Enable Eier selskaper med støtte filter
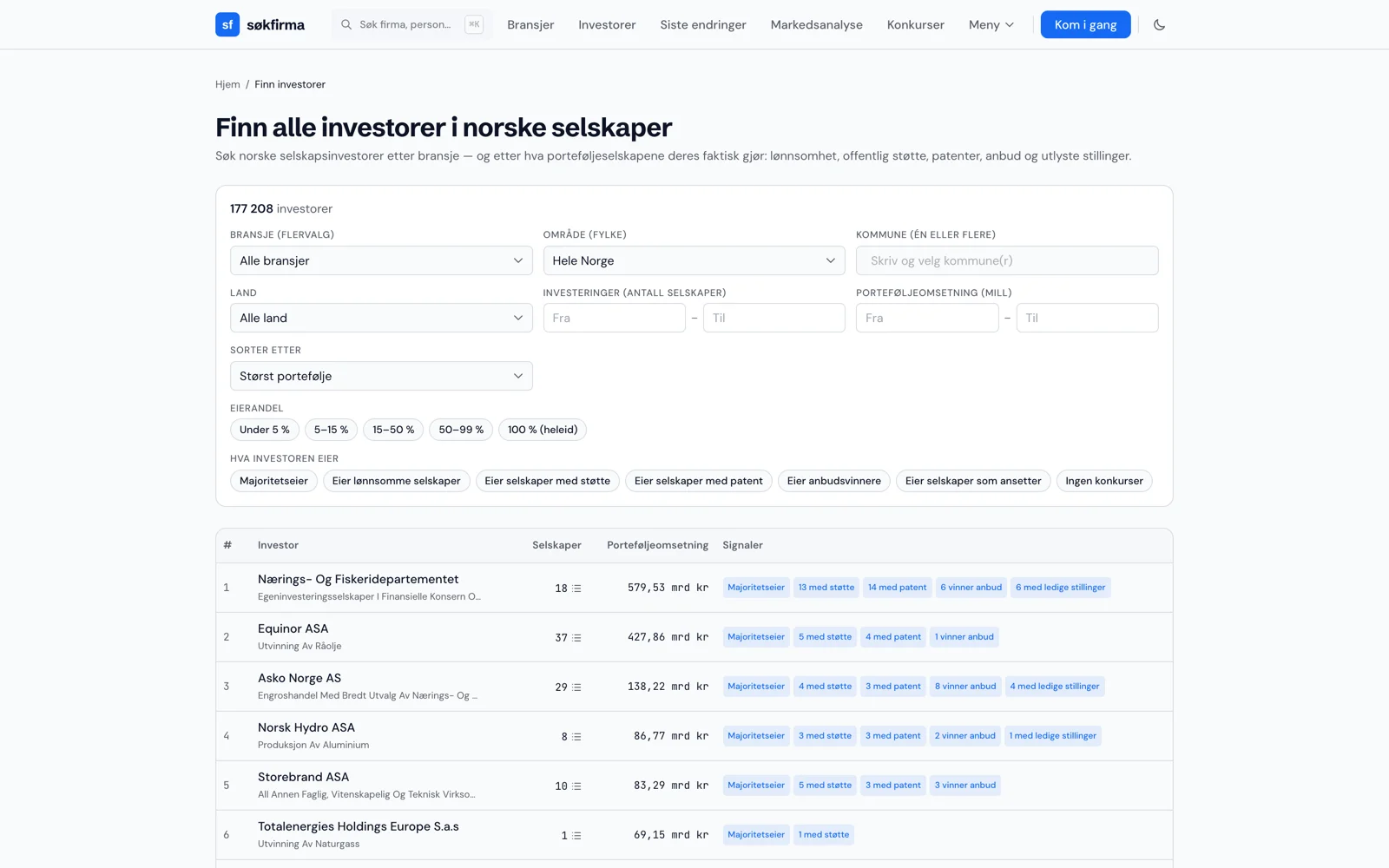1389x868 pixels. [548, 481]
